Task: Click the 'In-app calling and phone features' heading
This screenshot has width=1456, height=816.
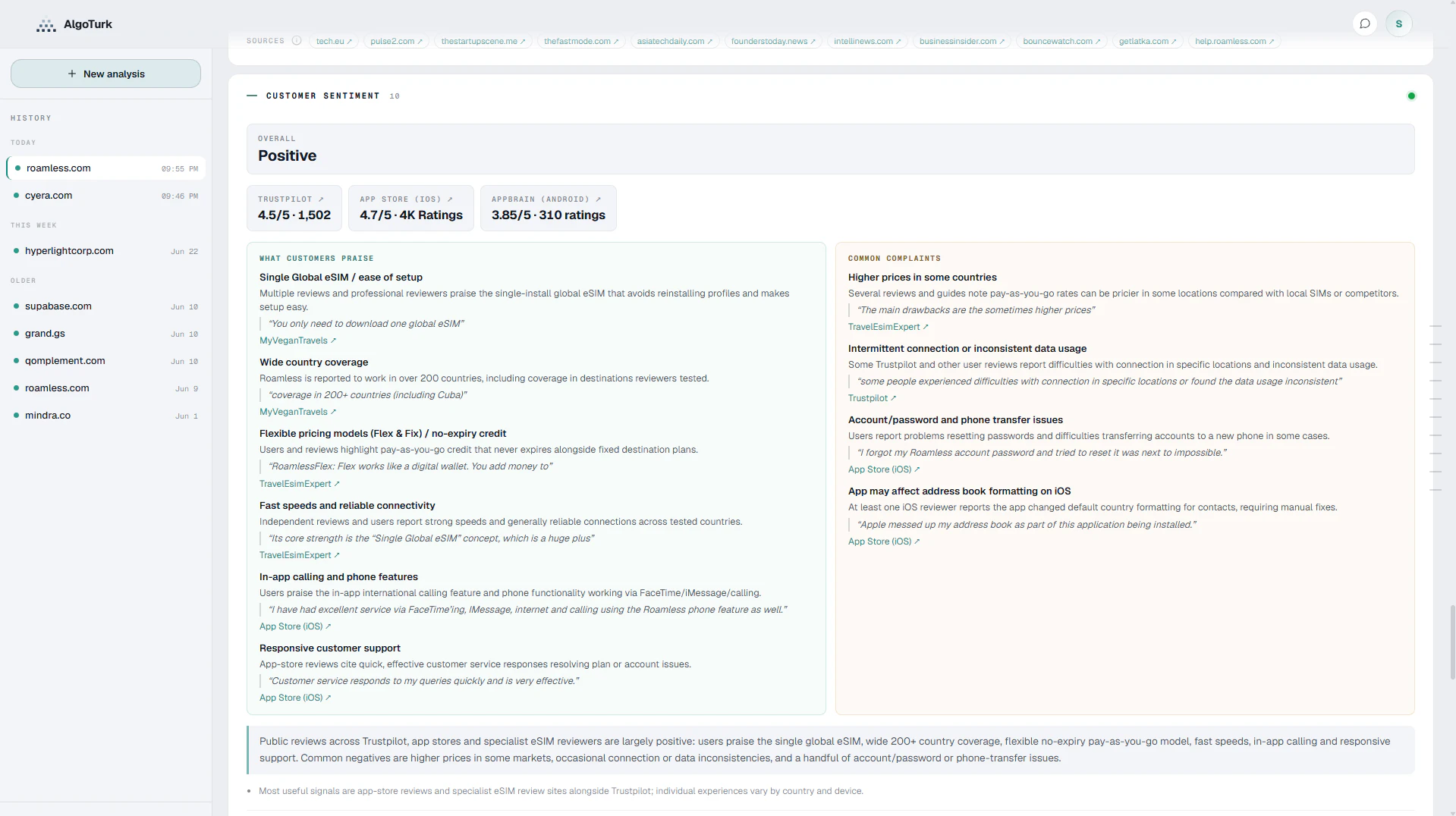Action: click(x=338, y=577)
